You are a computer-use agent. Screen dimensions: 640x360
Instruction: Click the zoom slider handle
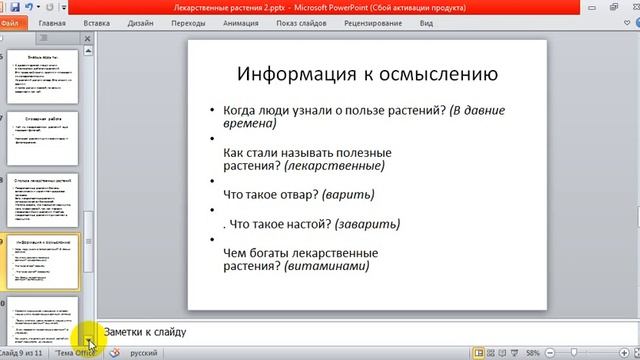click(574, 353)
